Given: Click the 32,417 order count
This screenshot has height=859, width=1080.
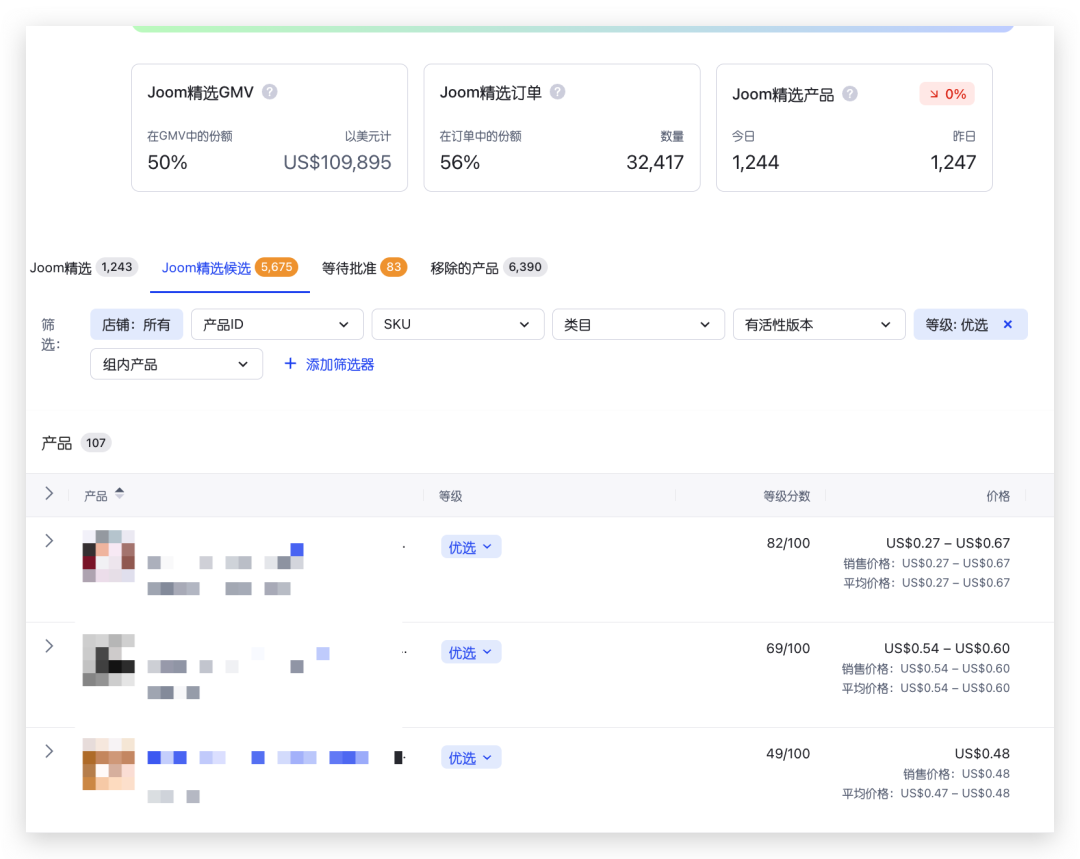Looking at the screenshot, I should coord(654,163).
